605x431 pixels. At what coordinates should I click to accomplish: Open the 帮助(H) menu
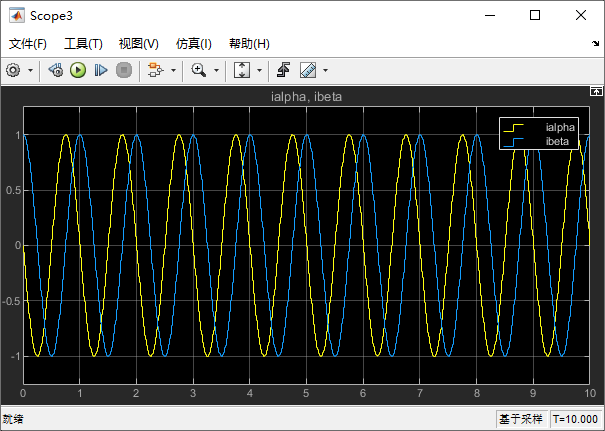pyautogui.click(x=249, y=44)
